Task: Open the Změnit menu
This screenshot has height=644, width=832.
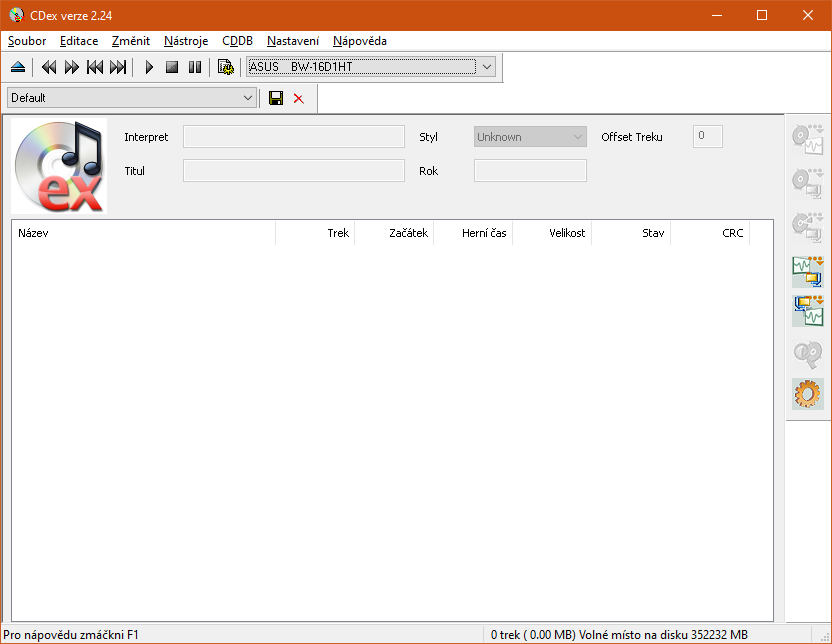Action: [x=131, y=41]
